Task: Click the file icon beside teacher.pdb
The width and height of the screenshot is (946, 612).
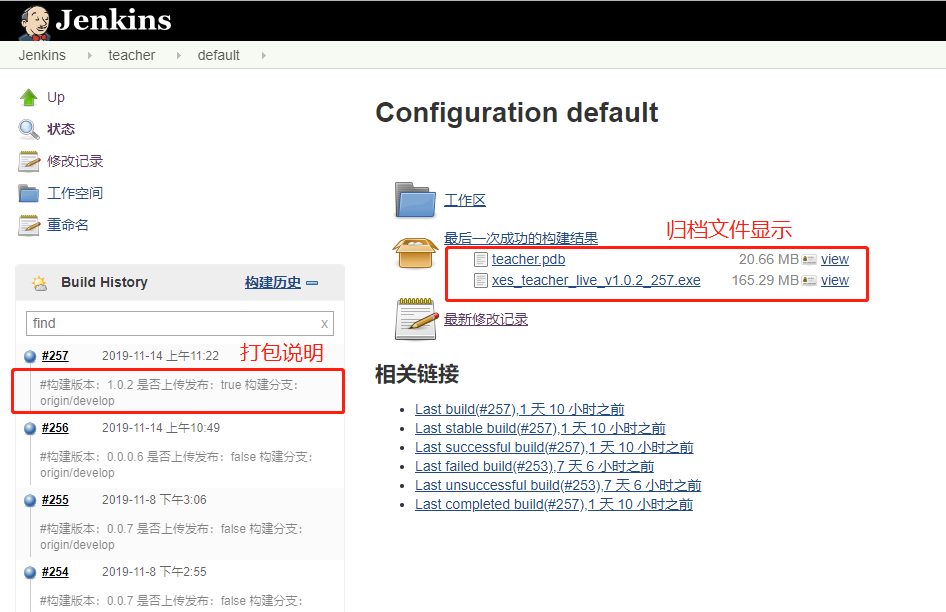Action: 481,260
